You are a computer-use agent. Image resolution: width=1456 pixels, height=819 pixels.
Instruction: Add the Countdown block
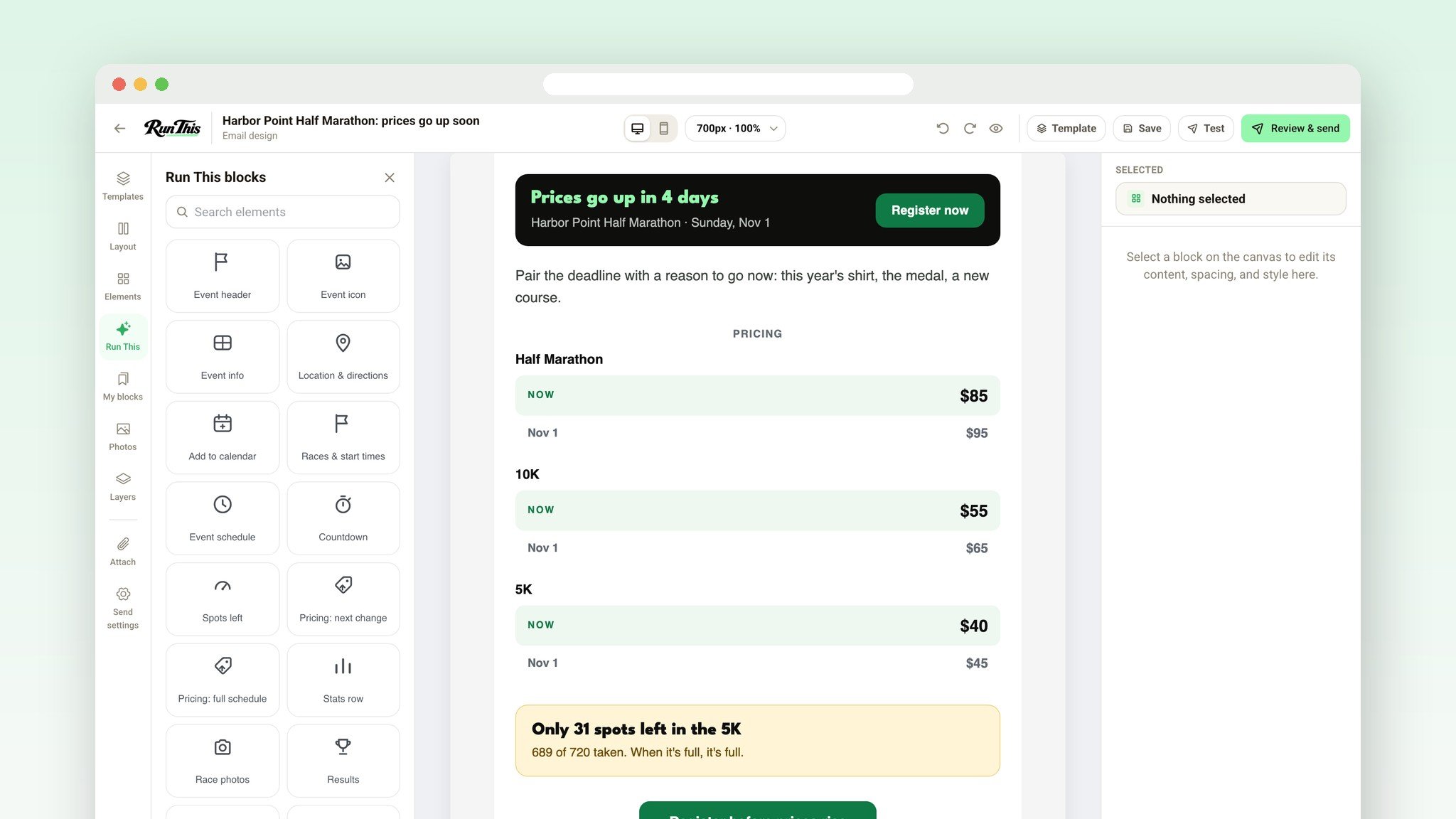(x=343, y=518)
